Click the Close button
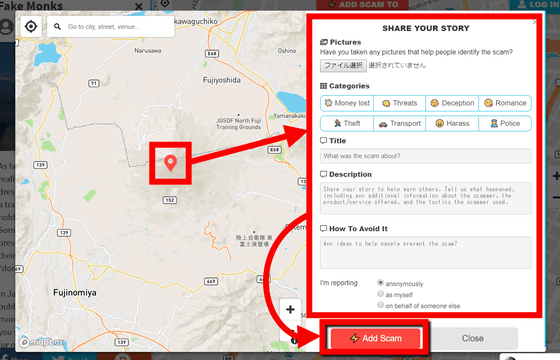This screenshot has width=560, height=360. click(472, 338)
